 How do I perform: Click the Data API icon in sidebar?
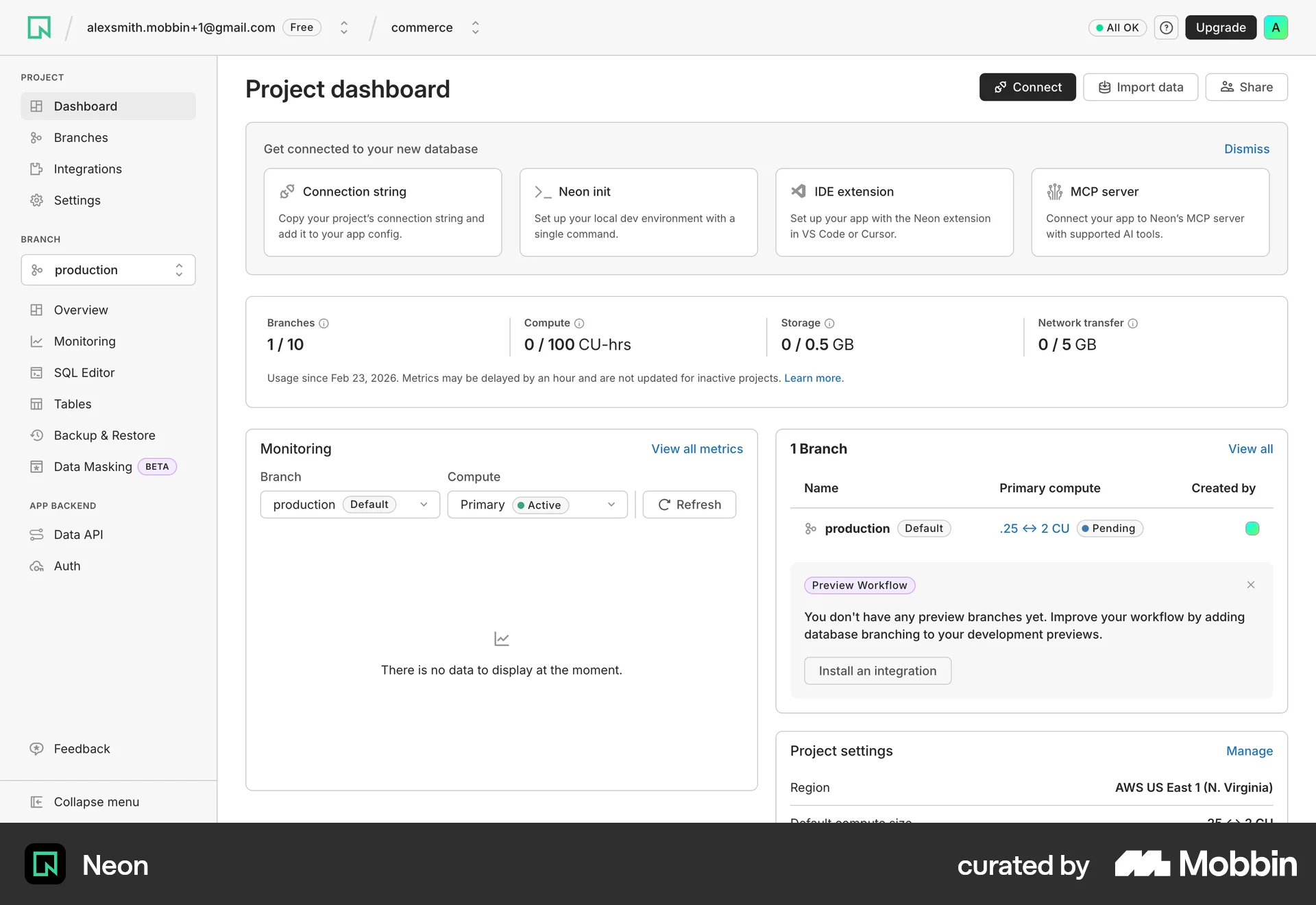click(x=36, y=535)
